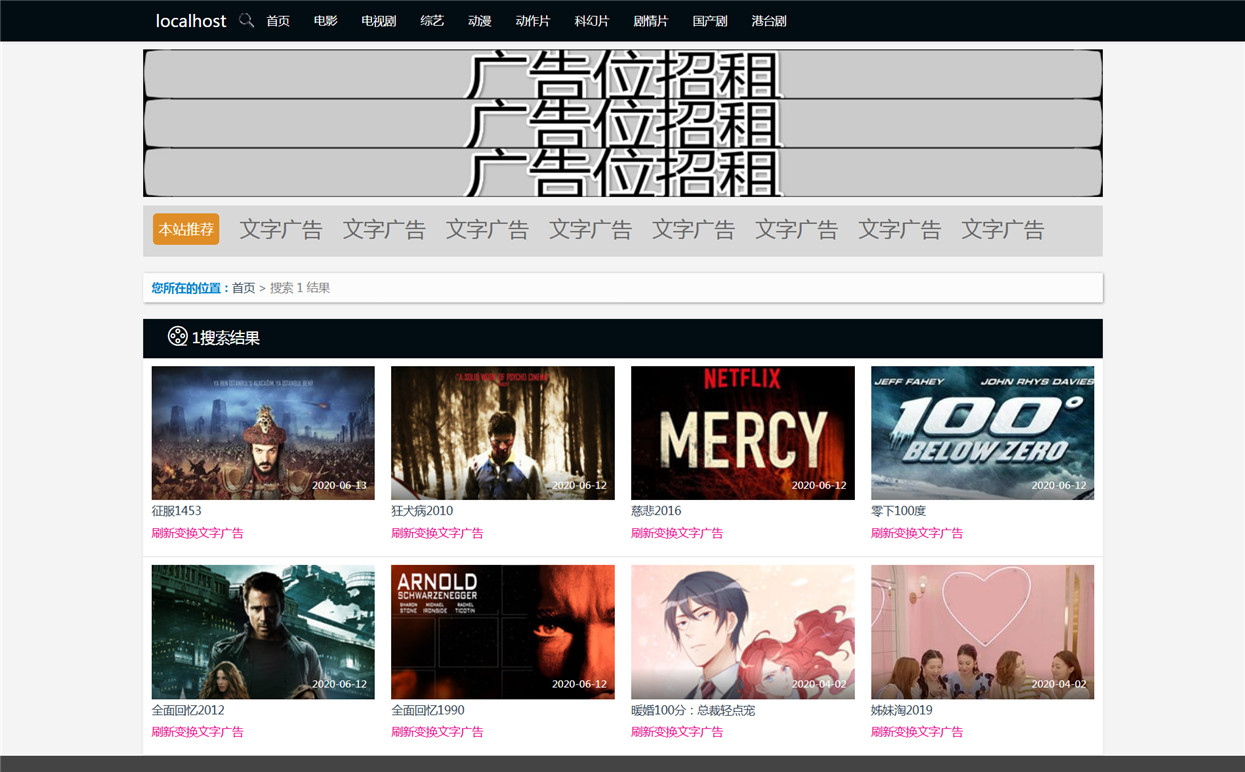Open the 全面回忆2012 poster thumbnail
The height and width of the screenshot is (772, 1245).
[x=263, y=632]
